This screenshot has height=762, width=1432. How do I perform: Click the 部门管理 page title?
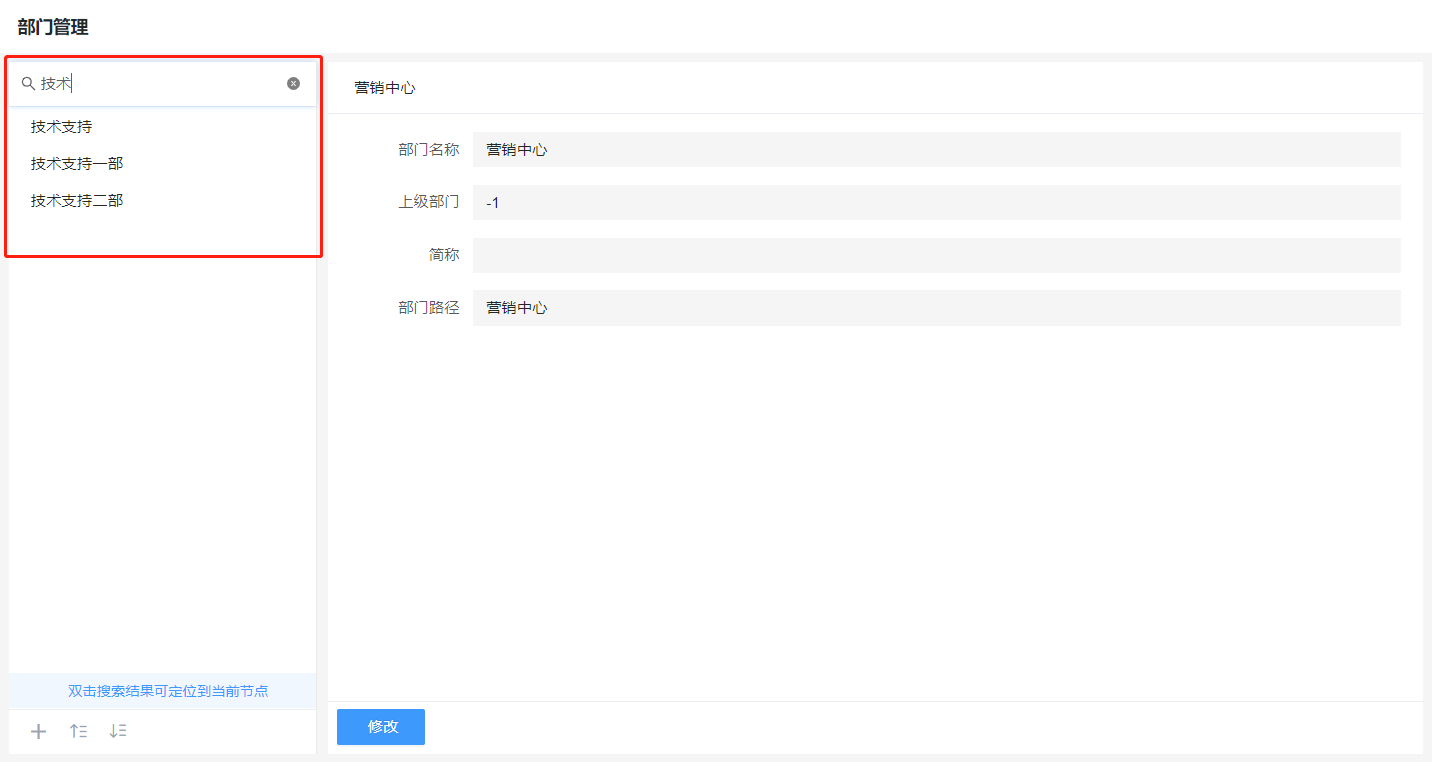(53, 27)
